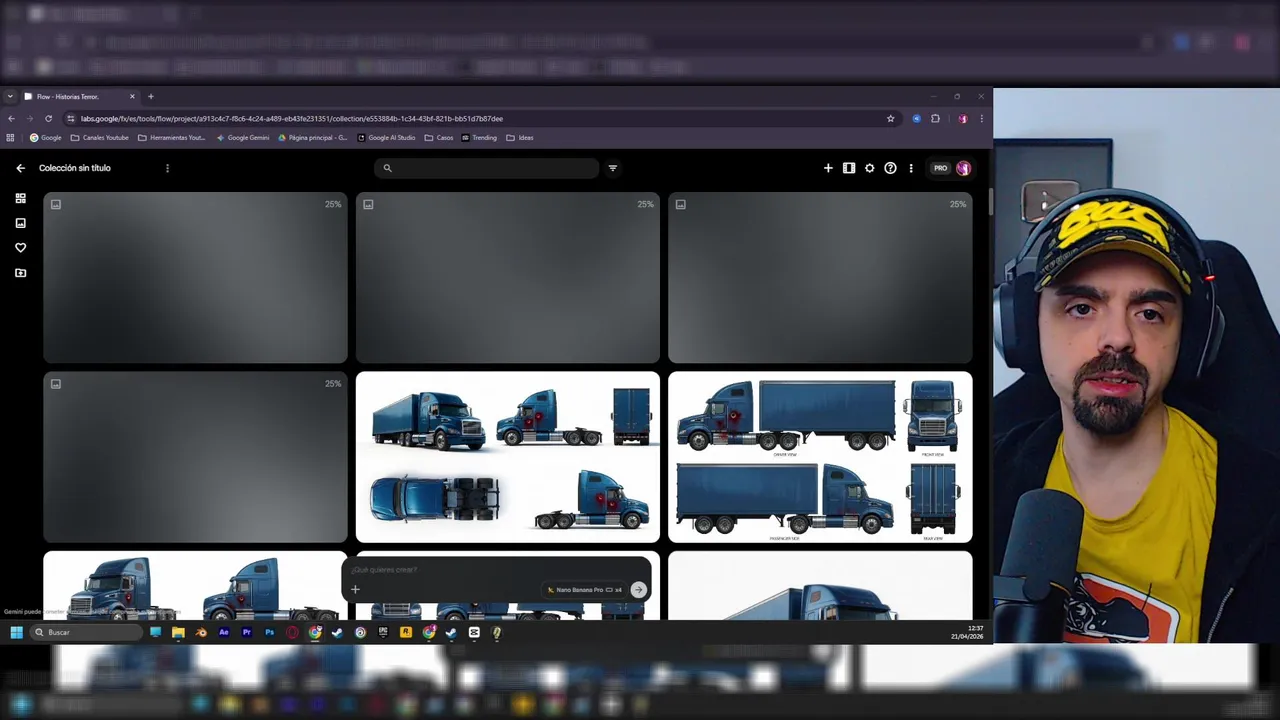Image resolution: width=1280 pixels, height=720 pixels.
Task: Open the Google Gemini bookmark
Action: point(243,138)
